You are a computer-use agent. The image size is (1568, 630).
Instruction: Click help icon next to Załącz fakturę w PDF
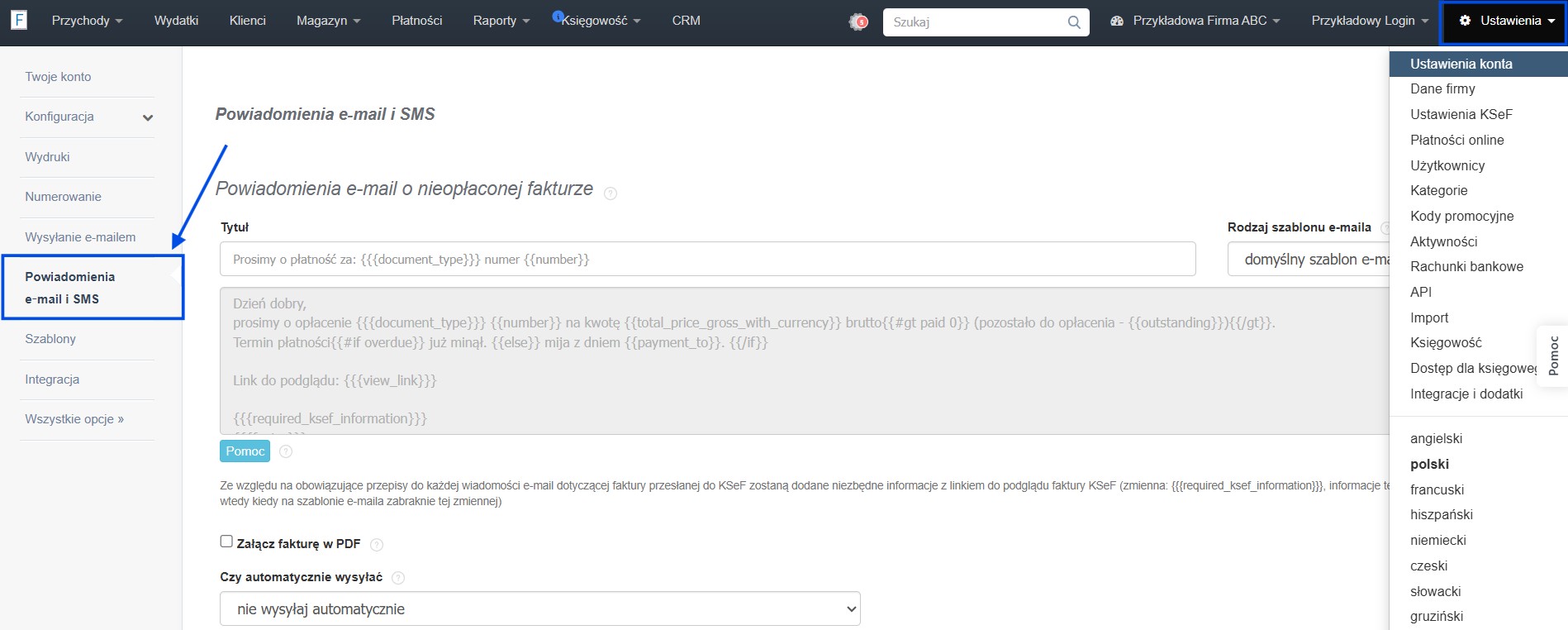(x=377, y=545)
